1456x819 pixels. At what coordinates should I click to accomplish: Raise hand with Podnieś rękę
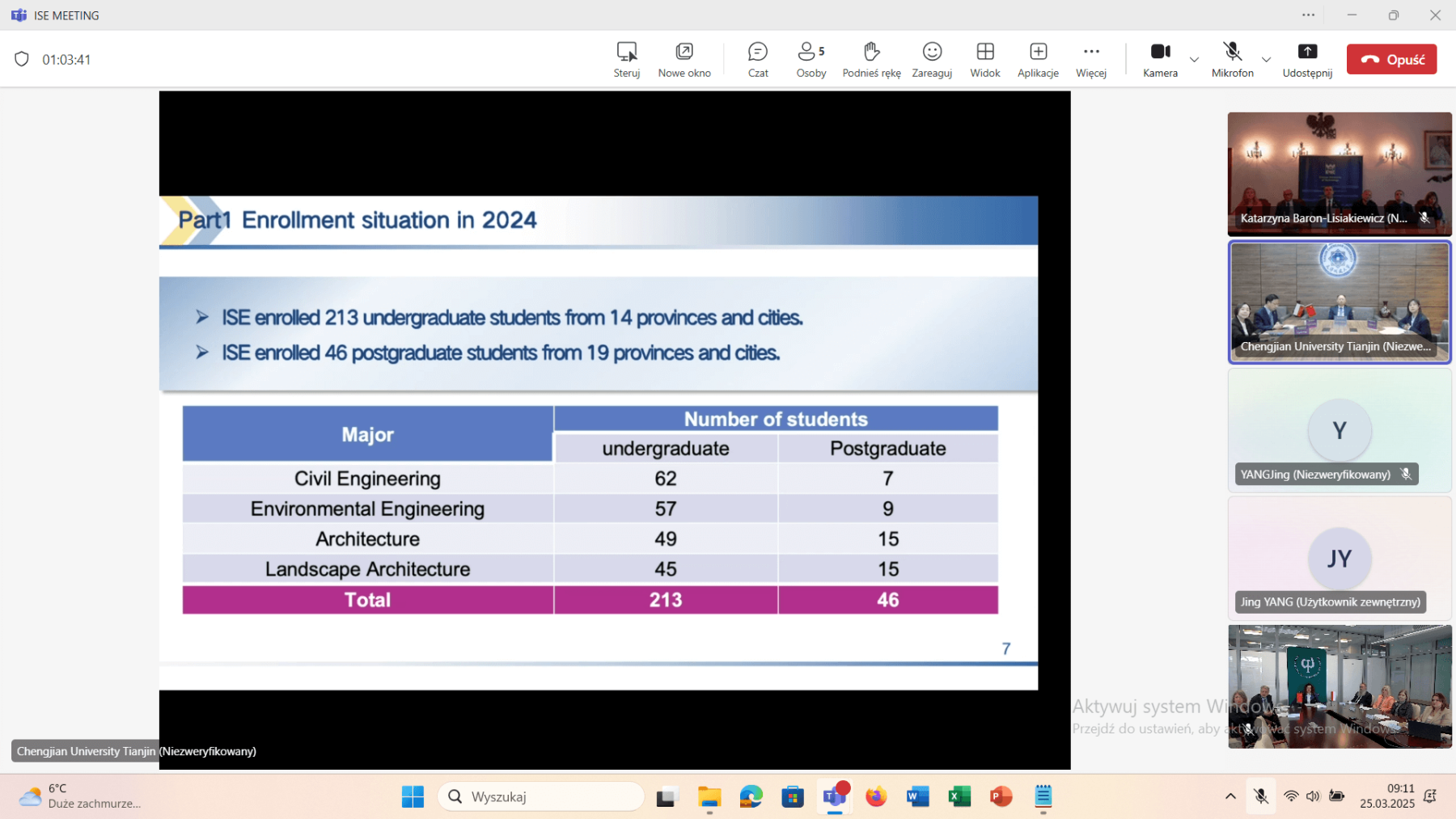[x=871, y=60]
